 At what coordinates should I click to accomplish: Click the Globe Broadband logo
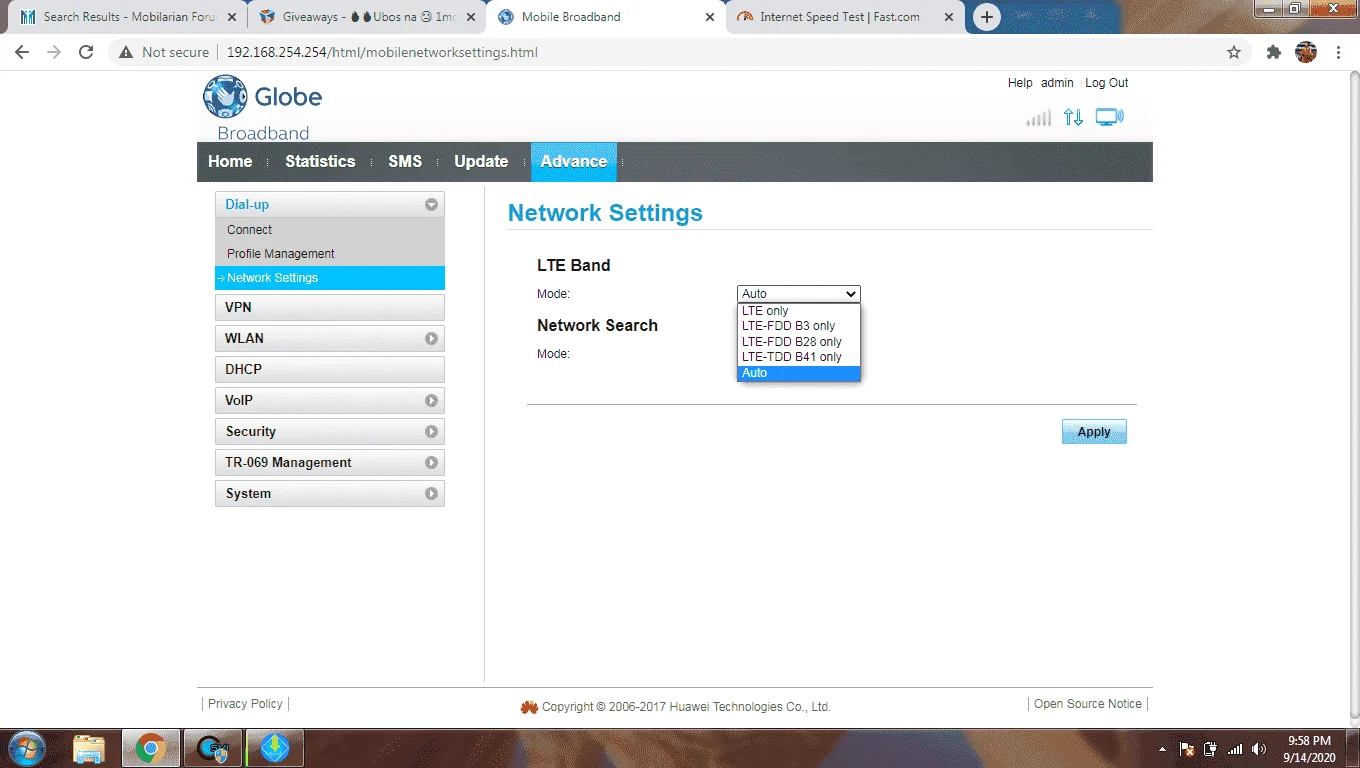(x=263, y=107)
